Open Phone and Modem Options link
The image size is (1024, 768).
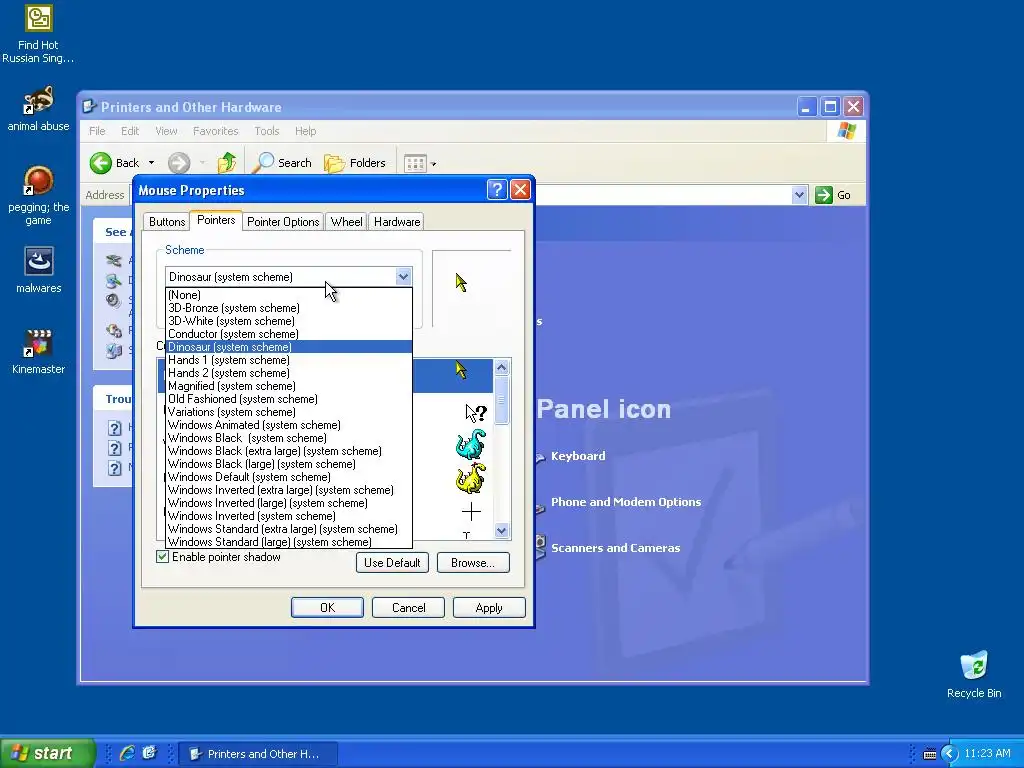(626, 502)
